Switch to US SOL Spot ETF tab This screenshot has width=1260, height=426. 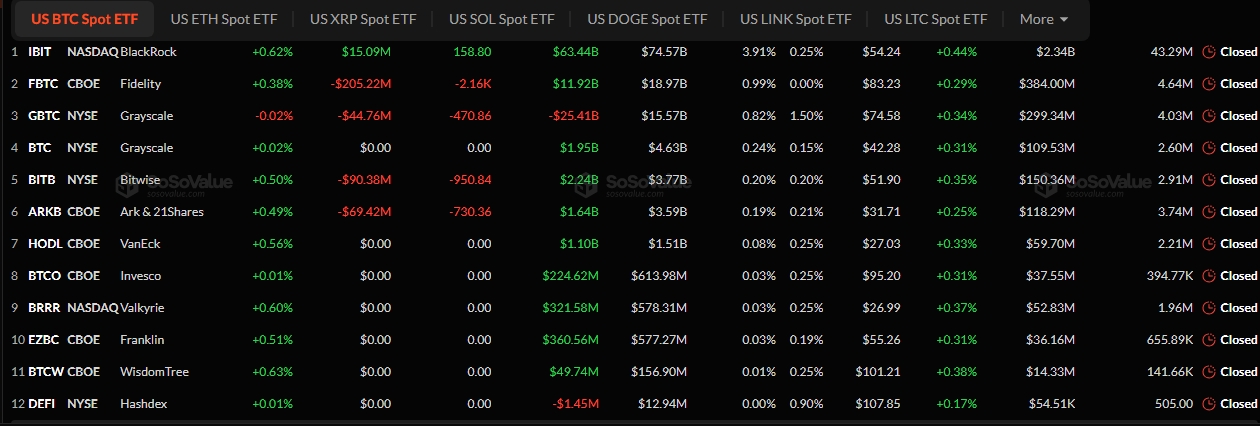point(501,19)
